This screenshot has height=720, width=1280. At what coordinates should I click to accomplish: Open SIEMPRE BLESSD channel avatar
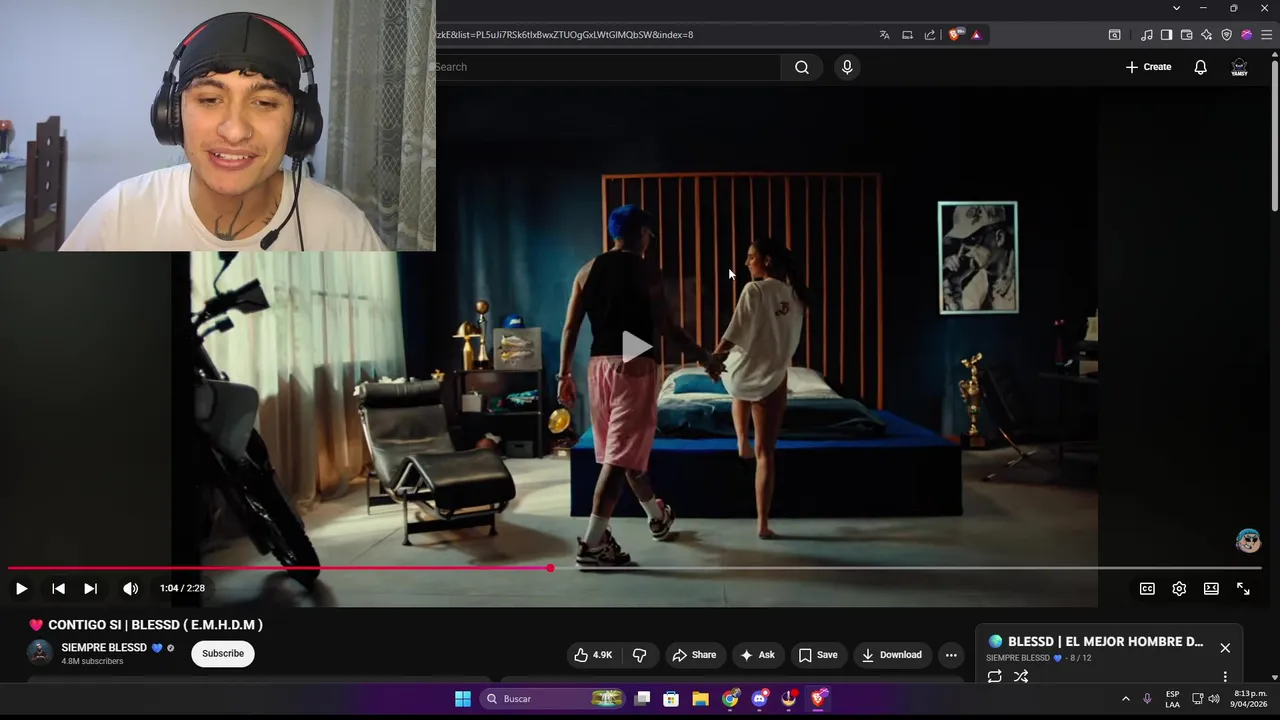40,653
